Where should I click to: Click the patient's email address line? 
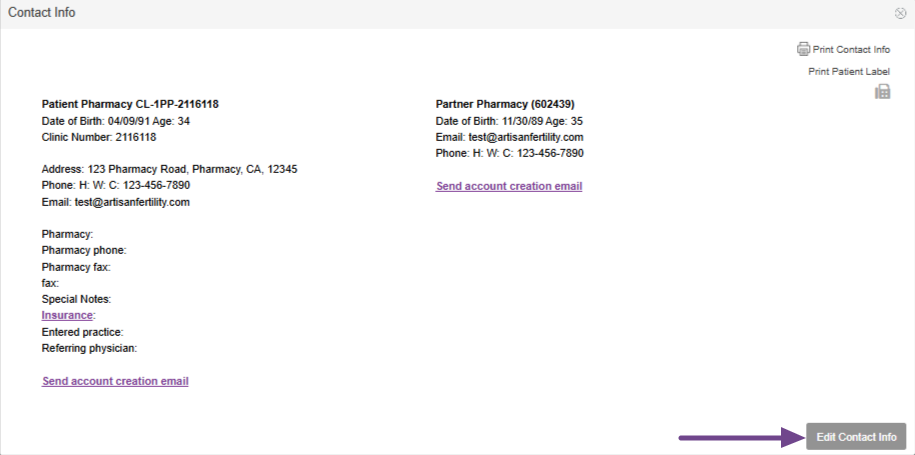click(x=115, y=202)
